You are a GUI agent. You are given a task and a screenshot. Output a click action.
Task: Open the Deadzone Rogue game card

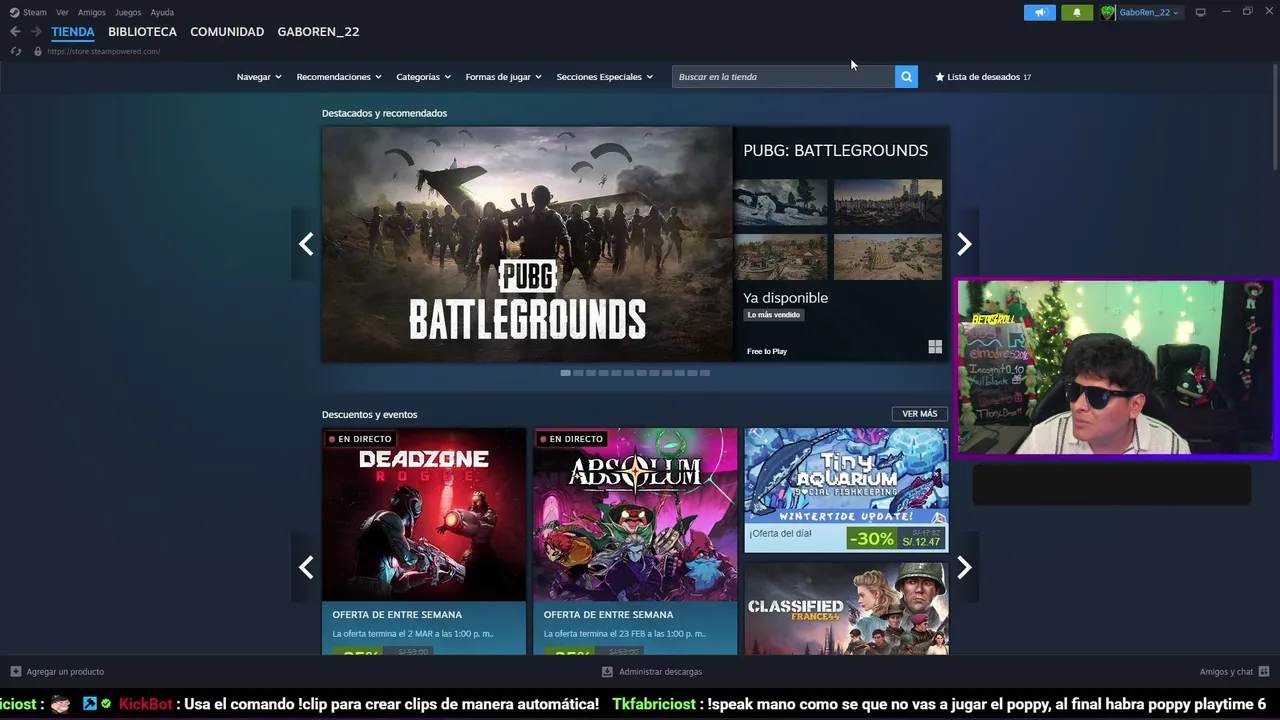coord(424,541)
